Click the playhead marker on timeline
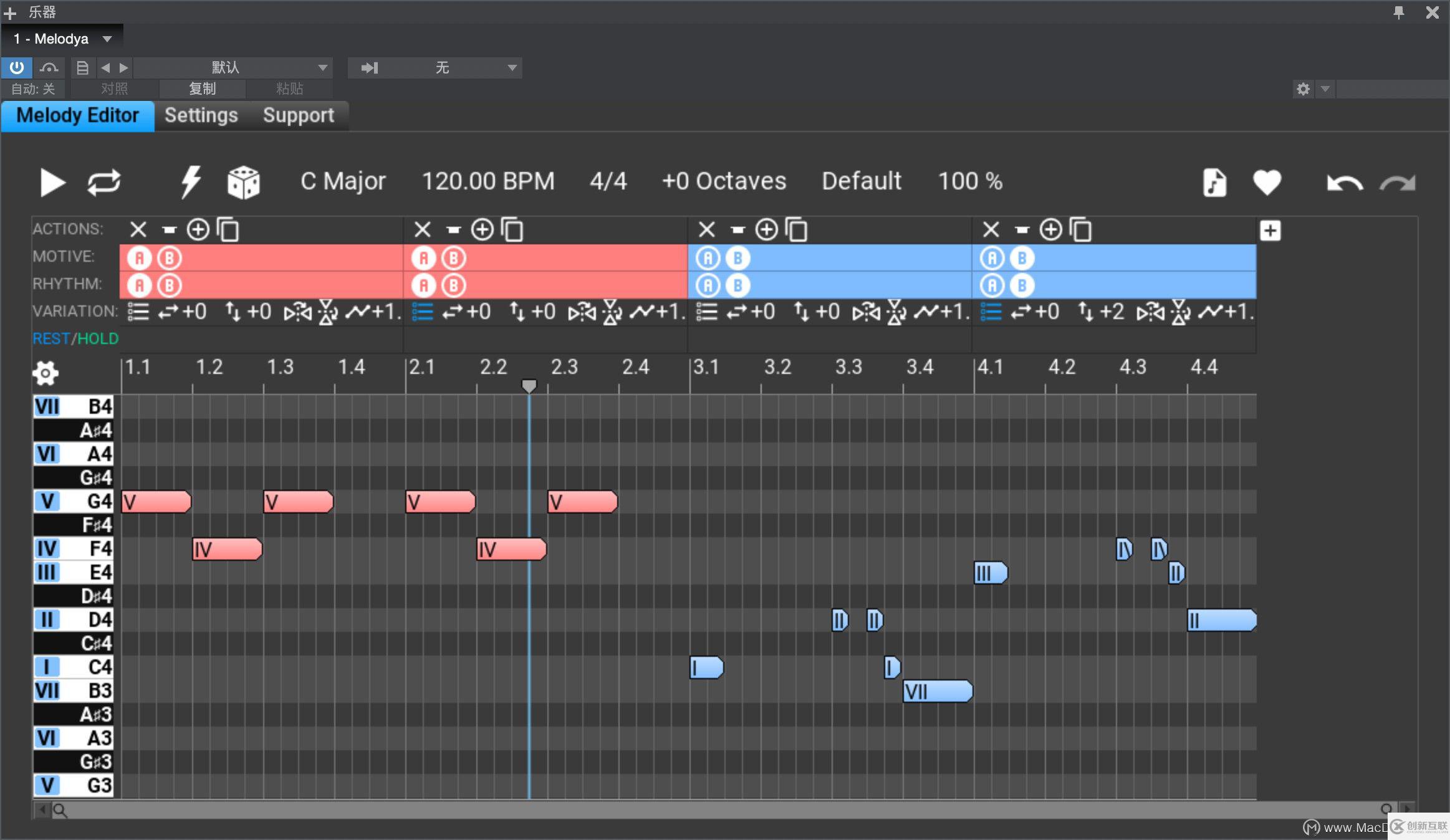The image size is (1450, 840). click(529, 386)
